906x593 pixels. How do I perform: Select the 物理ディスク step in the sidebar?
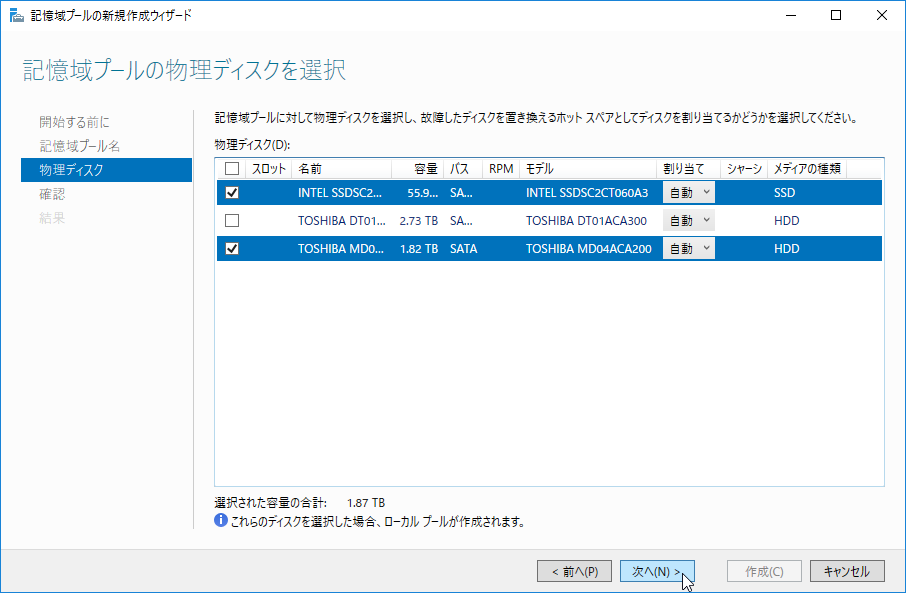point(106,170)
